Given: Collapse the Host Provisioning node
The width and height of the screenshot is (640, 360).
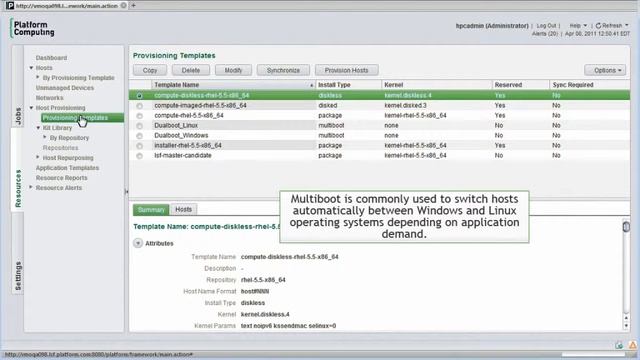Looking at the screenshot, I should point(31,108).
